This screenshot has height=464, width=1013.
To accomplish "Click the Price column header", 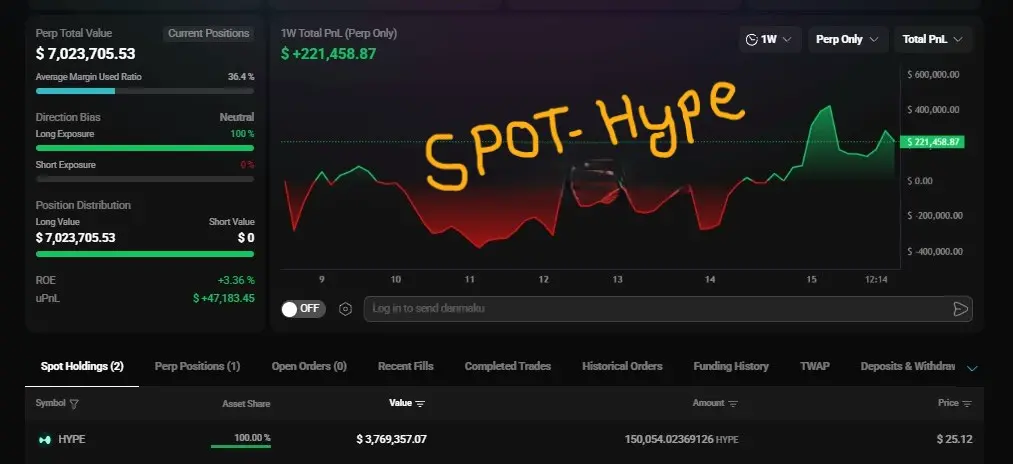I will (x=948, y=403).
